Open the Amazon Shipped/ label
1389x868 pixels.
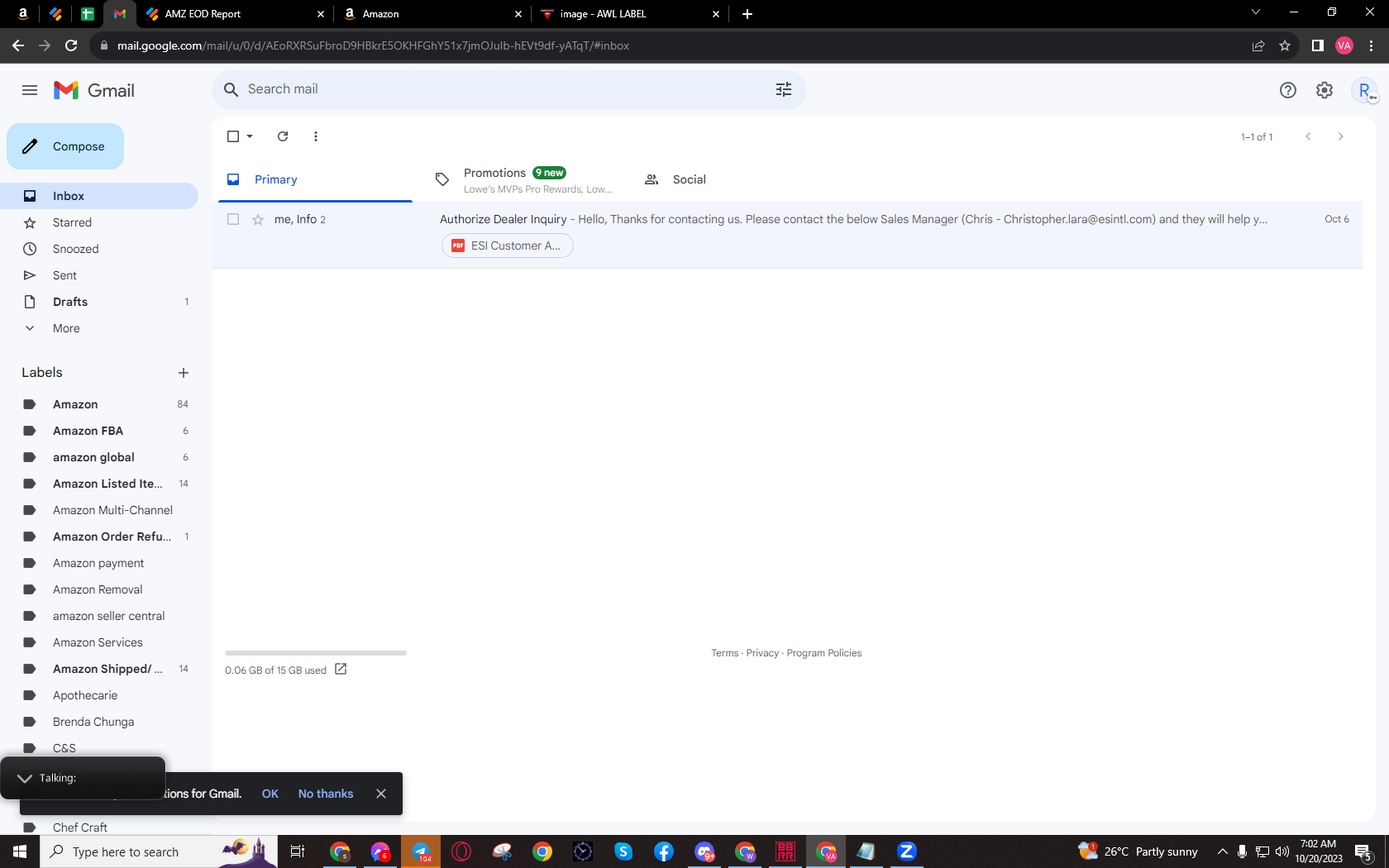pos(99,669)
